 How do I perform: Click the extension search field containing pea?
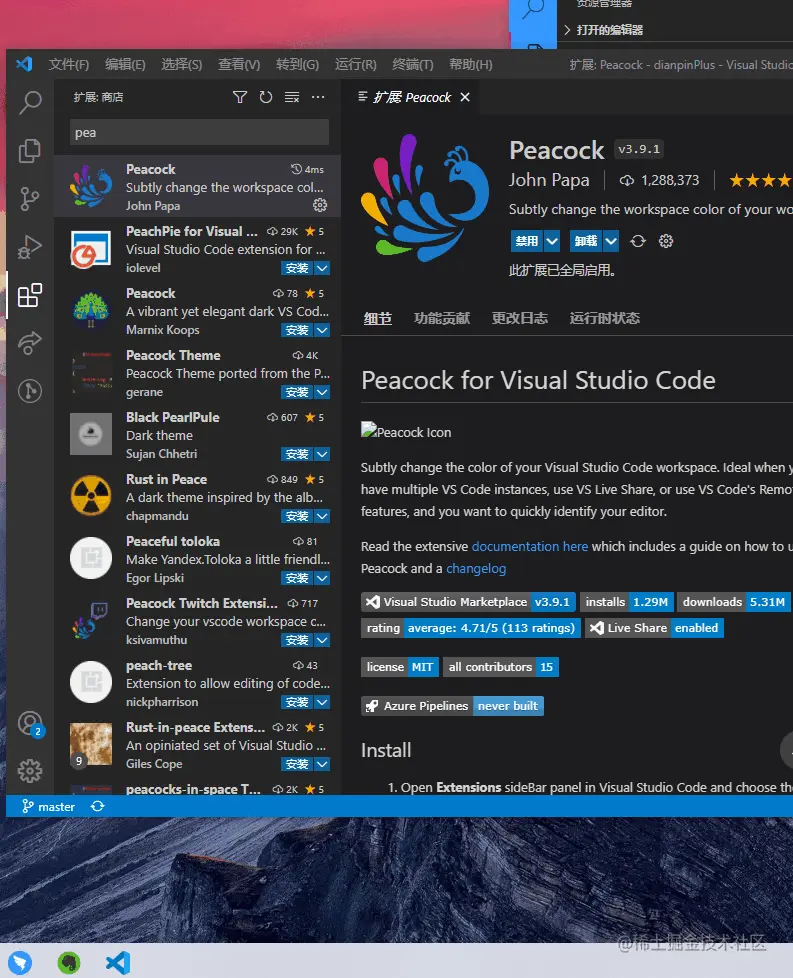(199, 133)
